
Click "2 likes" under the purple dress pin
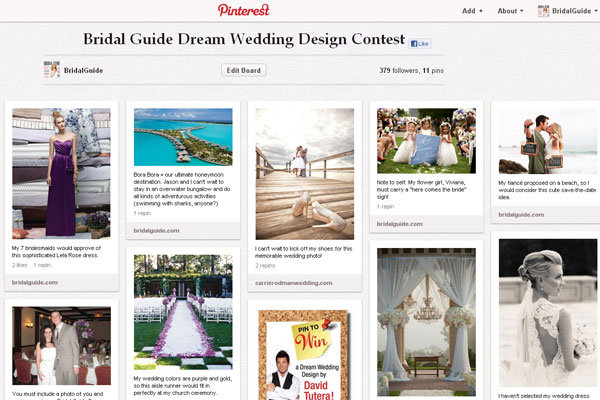pos(20,265)
